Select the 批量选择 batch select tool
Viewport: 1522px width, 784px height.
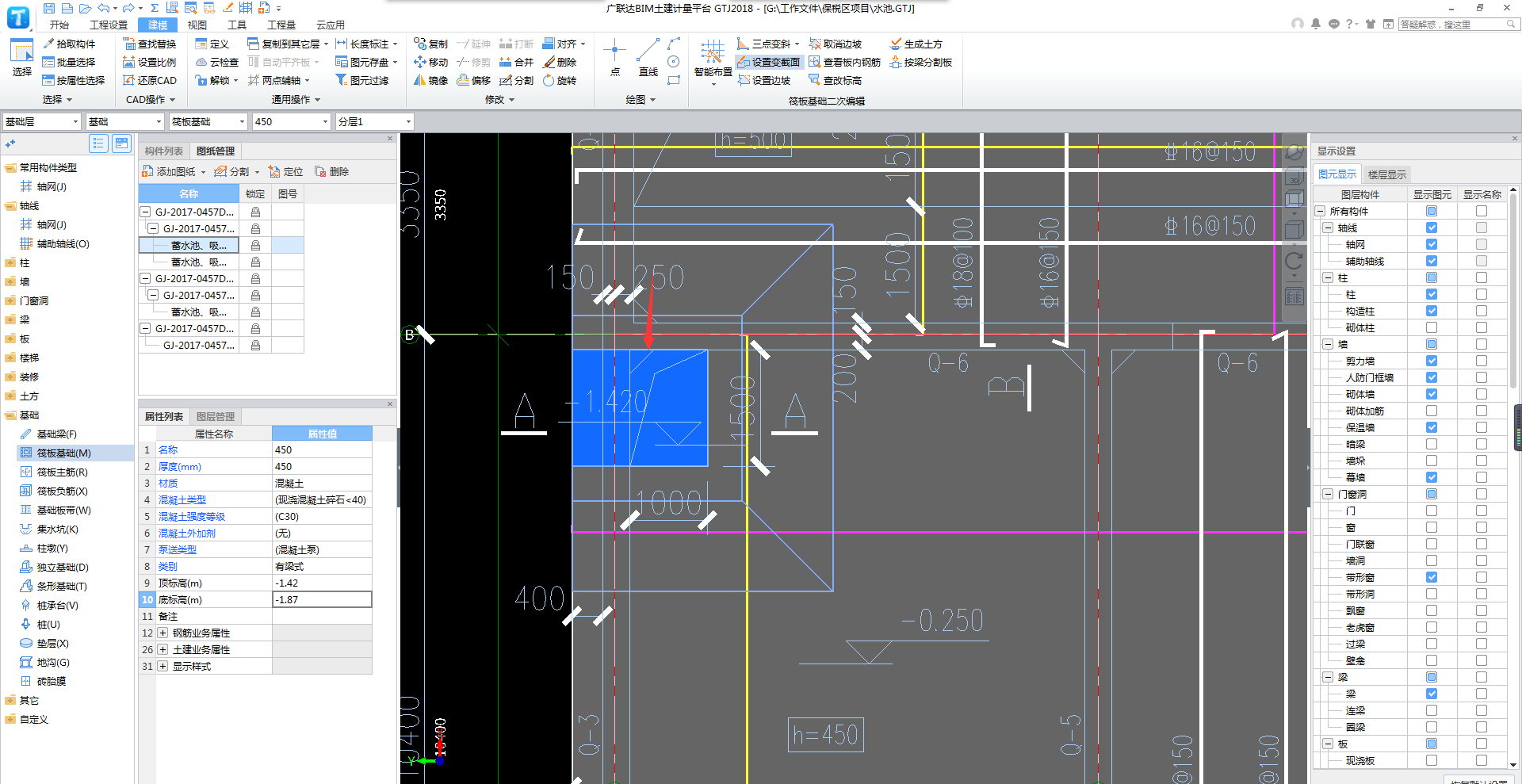coord(69,62)
